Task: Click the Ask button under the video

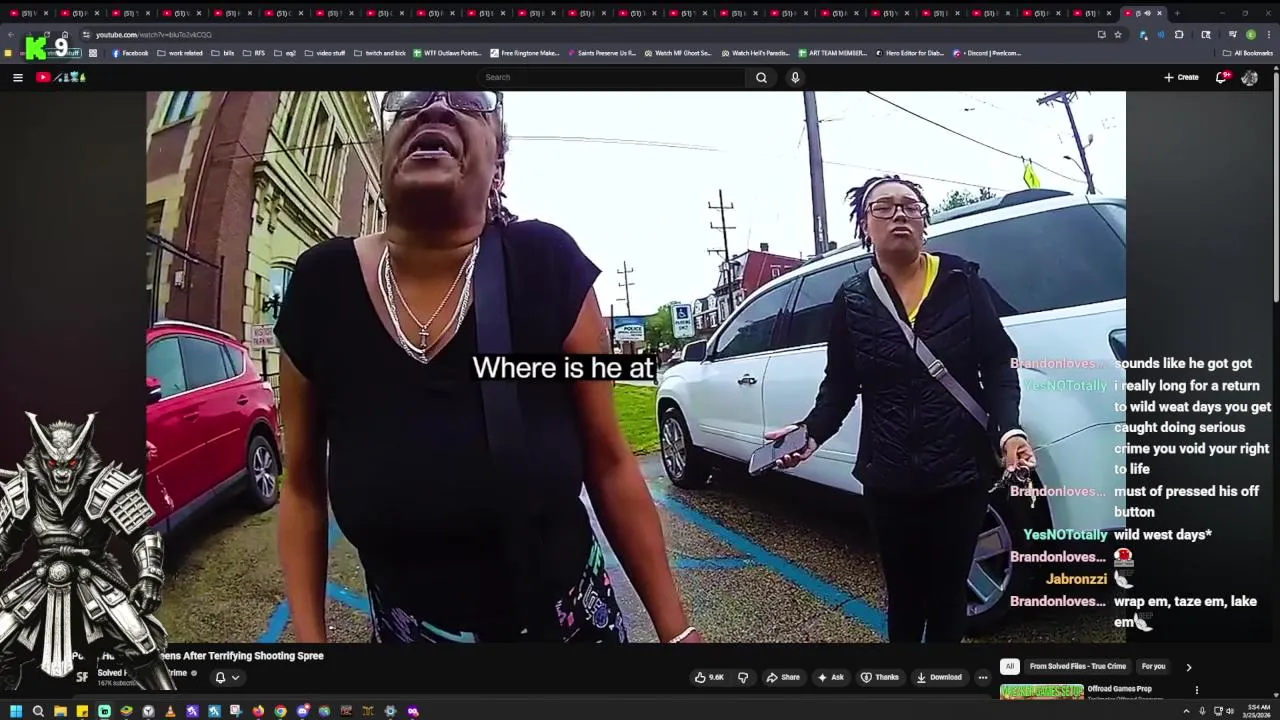Action: point(831,677)
